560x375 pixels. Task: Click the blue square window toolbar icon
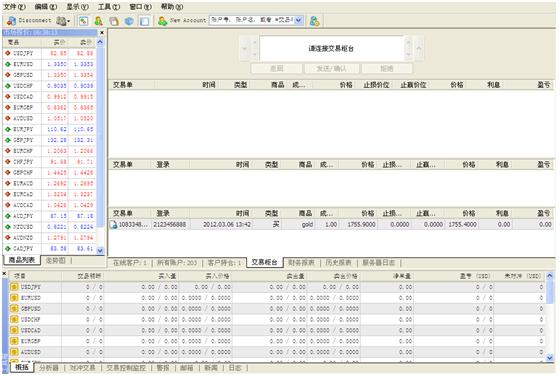[x=144, y=21]
